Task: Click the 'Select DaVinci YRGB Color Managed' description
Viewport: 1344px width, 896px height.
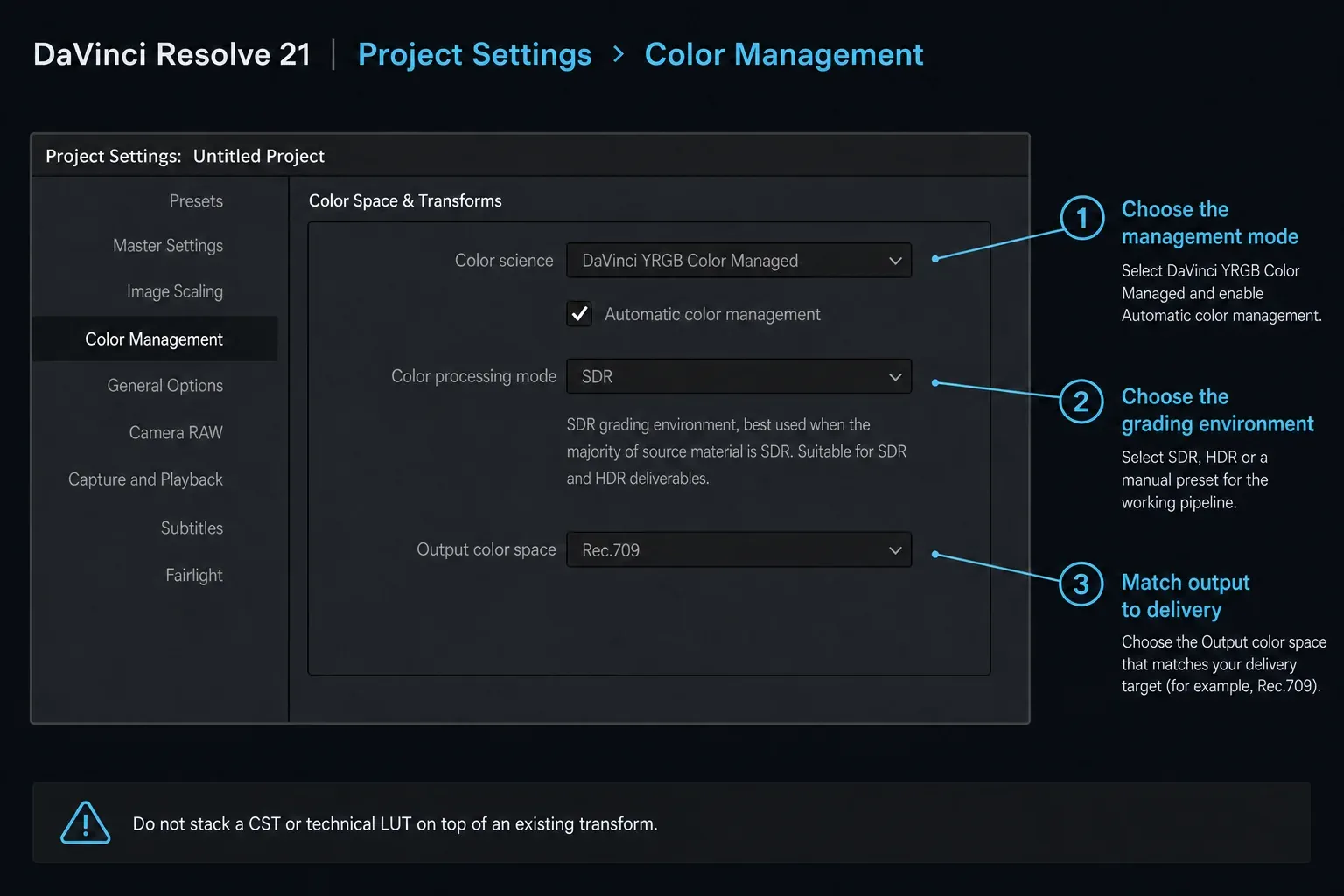Action: 1221,293
